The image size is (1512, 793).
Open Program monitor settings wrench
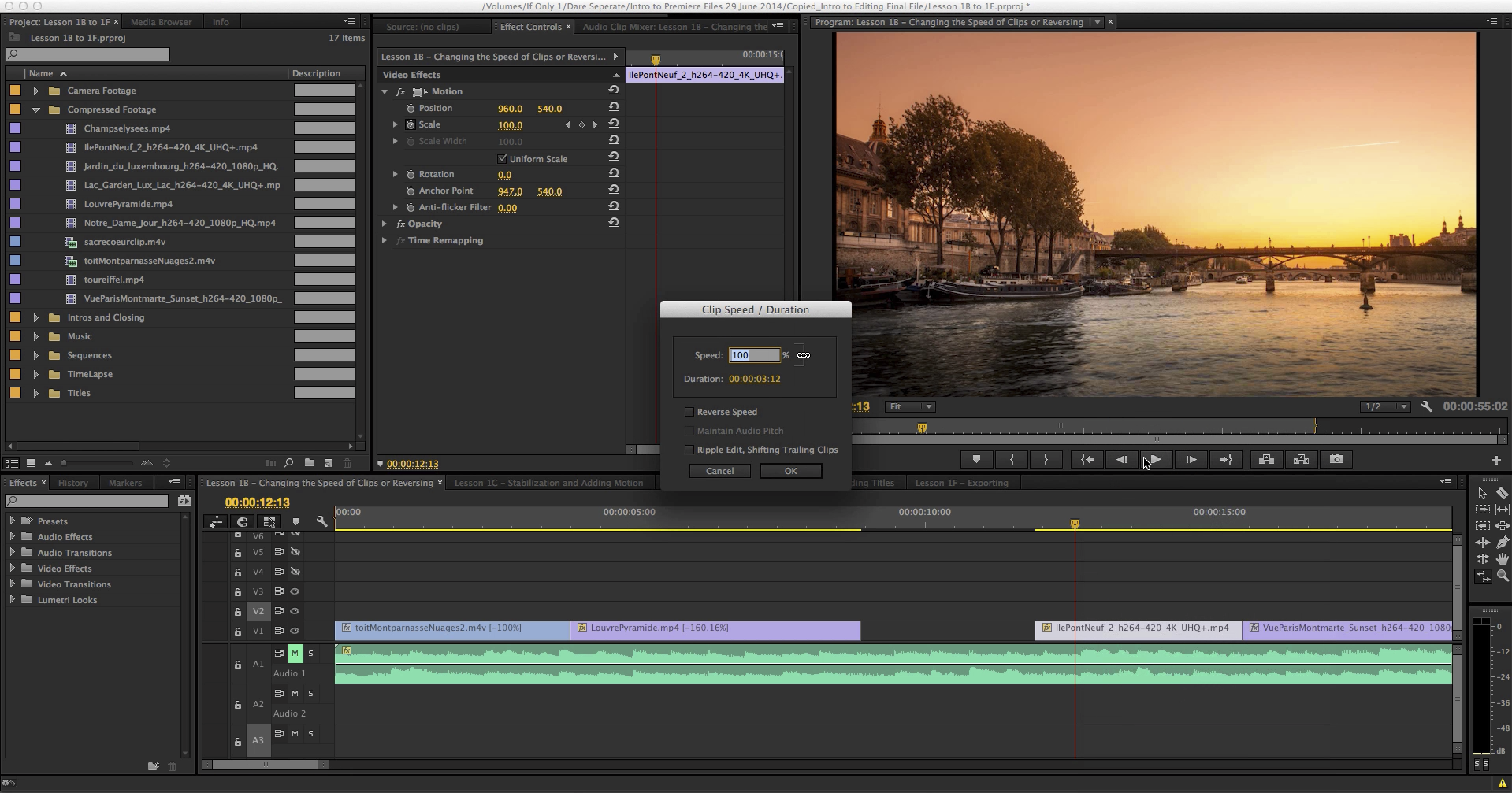1426,406
